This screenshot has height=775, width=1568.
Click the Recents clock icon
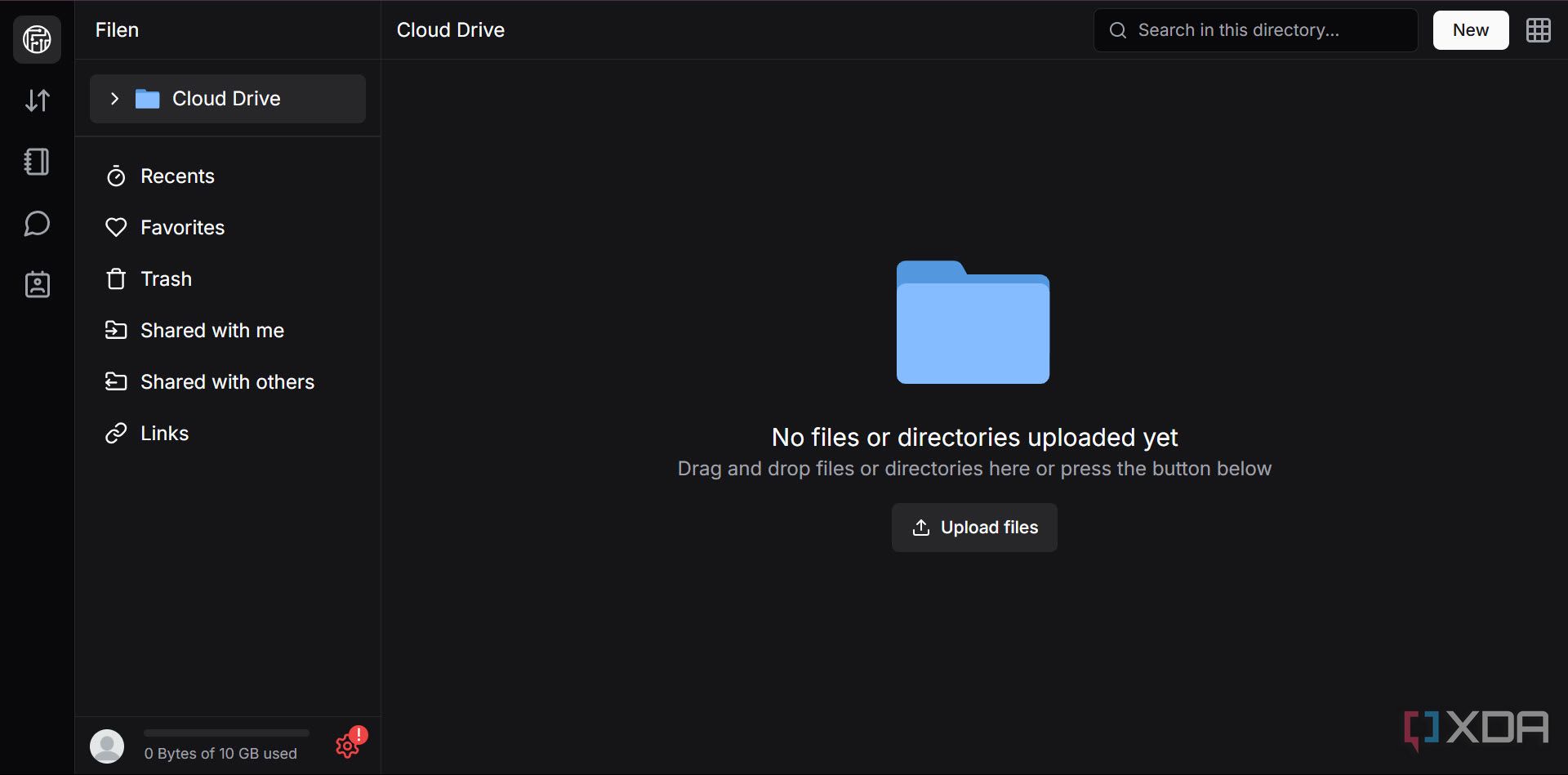coord(116,176)
